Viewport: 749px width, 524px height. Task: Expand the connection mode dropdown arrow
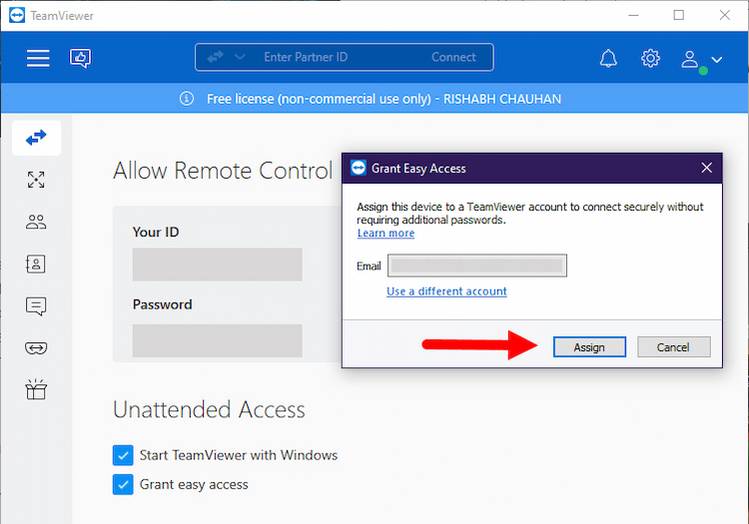coord(240,57)
